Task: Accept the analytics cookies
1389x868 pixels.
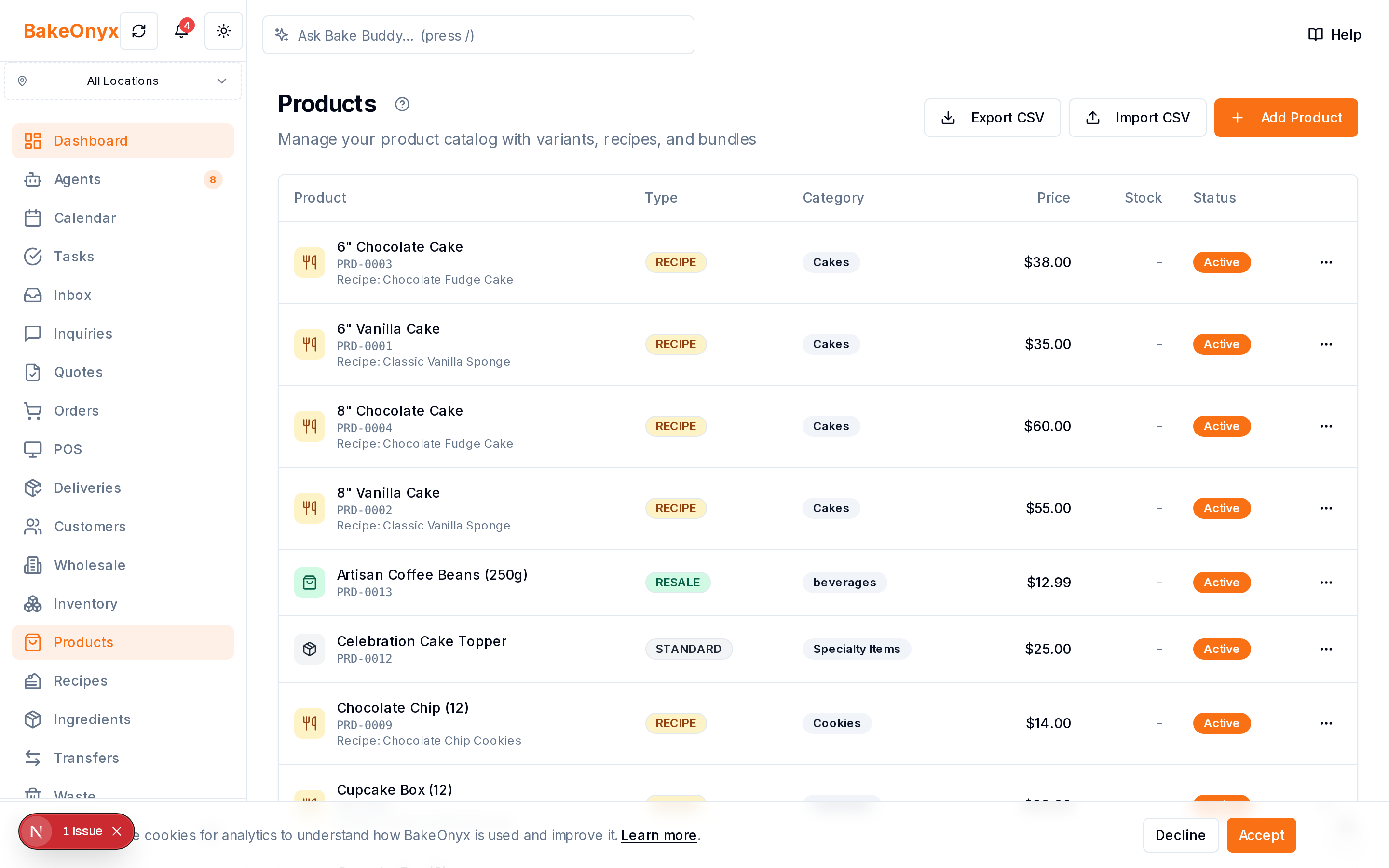Action: pyautogui.click(x=1261, y=835)
